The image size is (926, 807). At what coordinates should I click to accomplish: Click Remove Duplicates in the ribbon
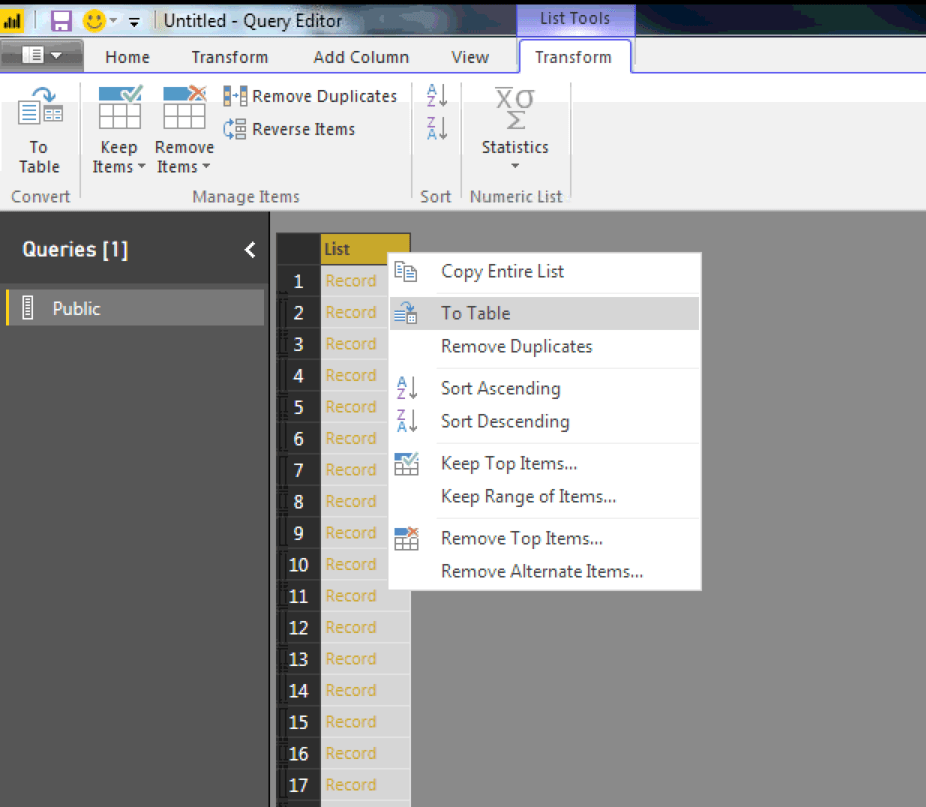point(310,96)
